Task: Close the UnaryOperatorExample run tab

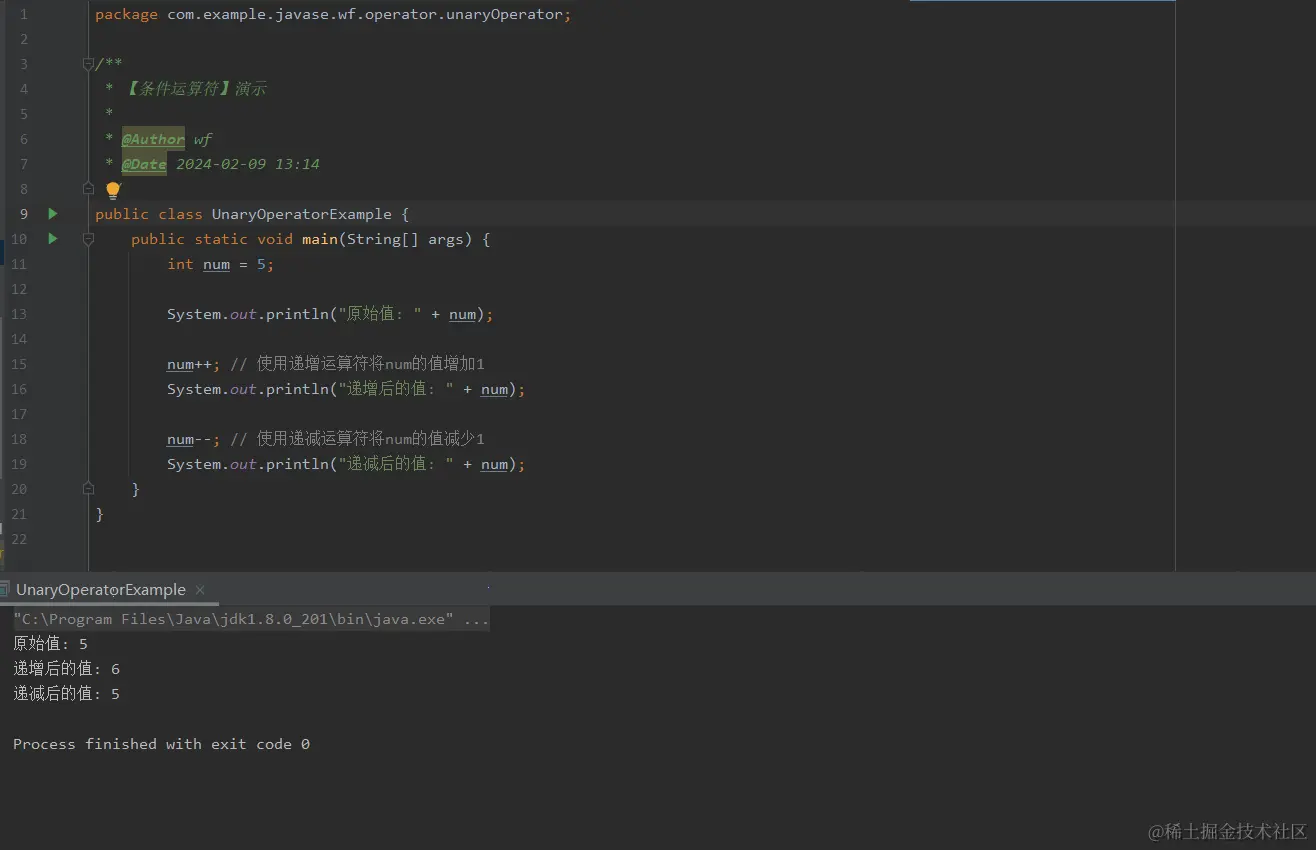Action: (200, 590)
